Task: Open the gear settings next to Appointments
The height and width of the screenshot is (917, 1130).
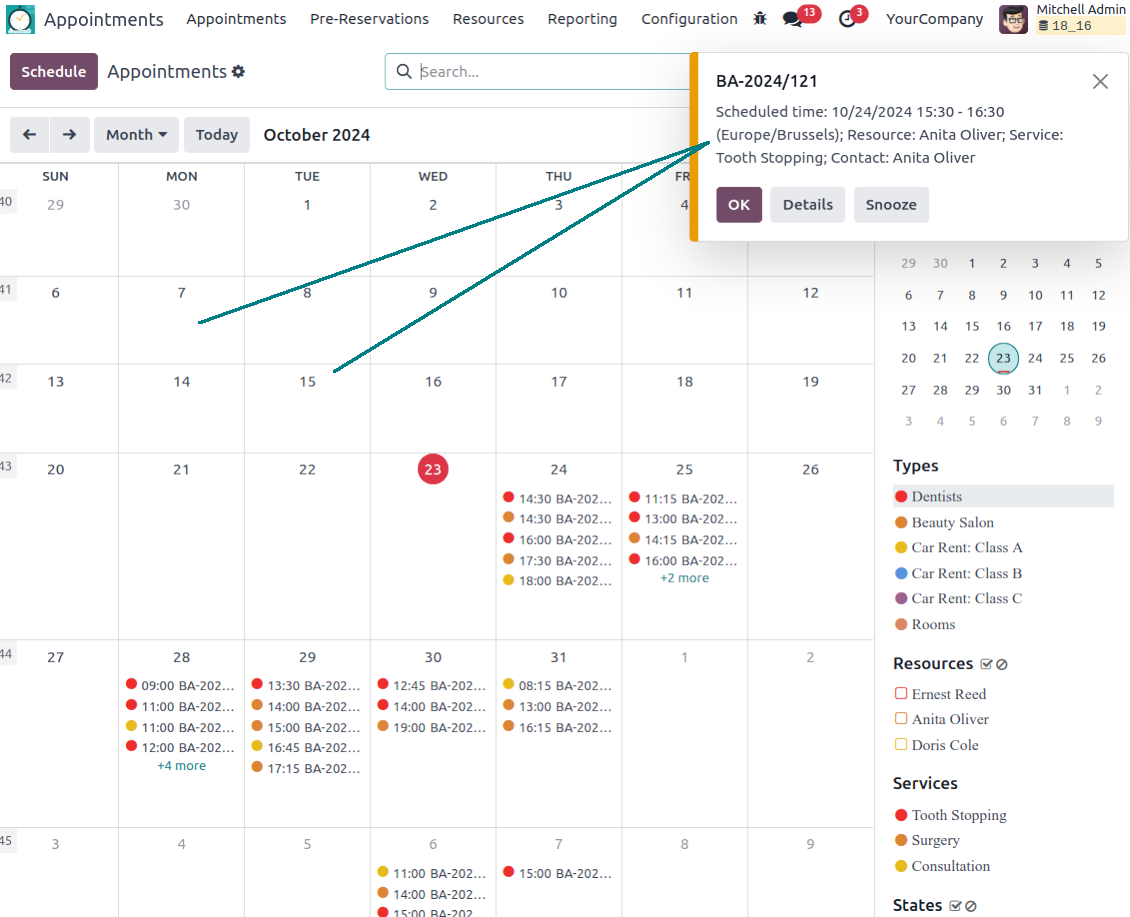Action: click(x=238, y=72)
